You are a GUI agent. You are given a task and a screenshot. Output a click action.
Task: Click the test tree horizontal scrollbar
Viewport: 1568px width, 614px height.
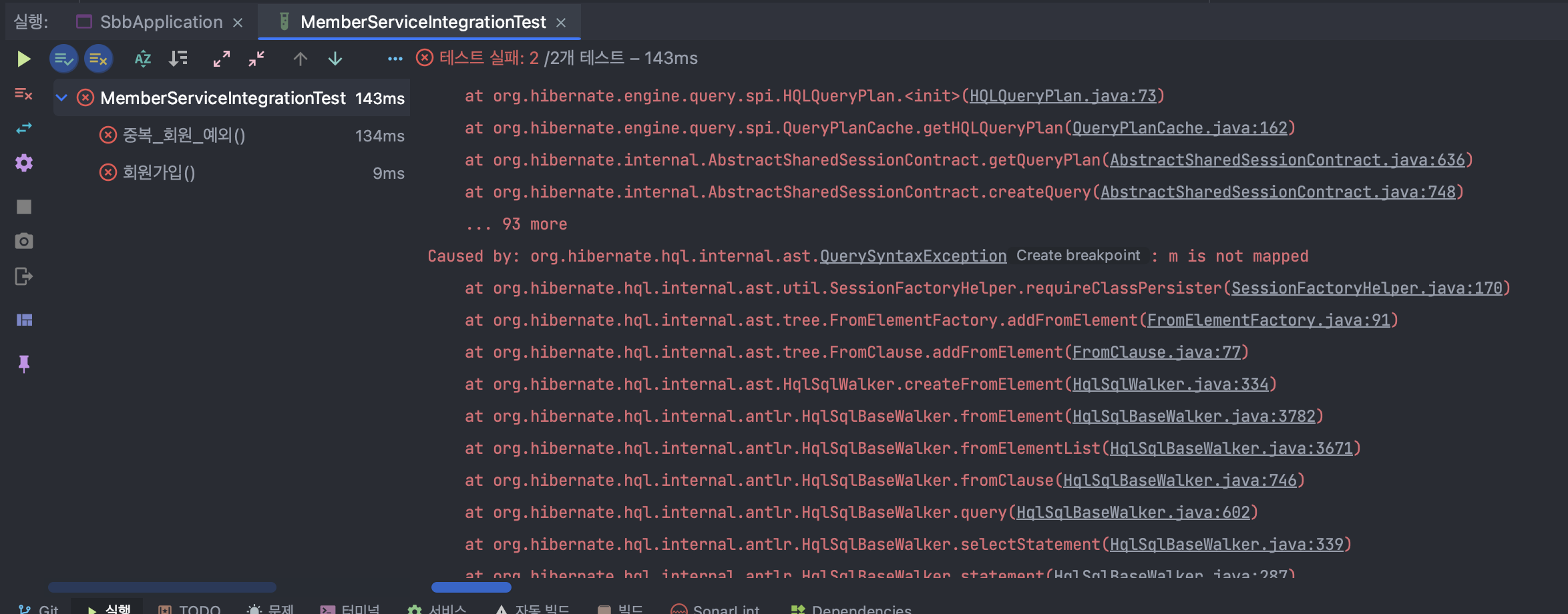[162, 587]
